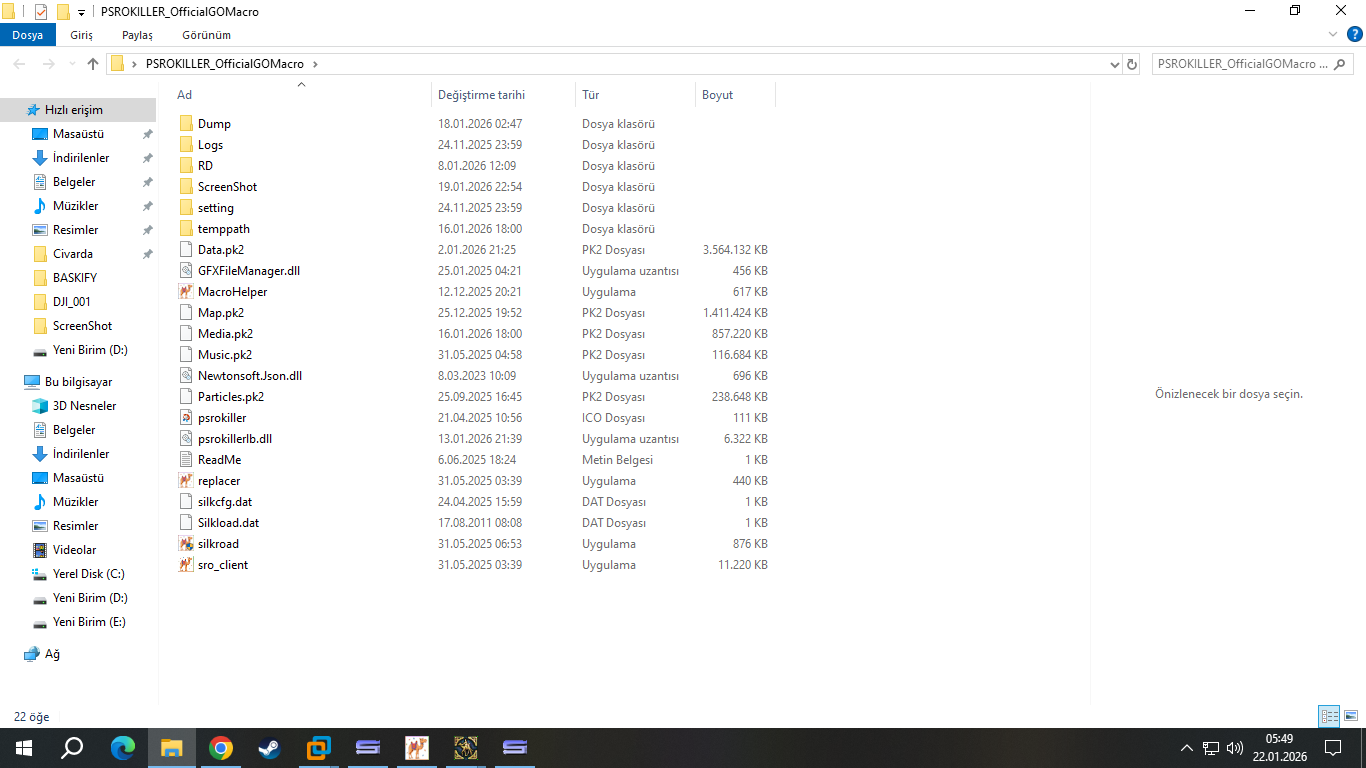Screen dimensions: 1366x768
Task: Switch to details view in the status bar
Action: pos(1329,716)
